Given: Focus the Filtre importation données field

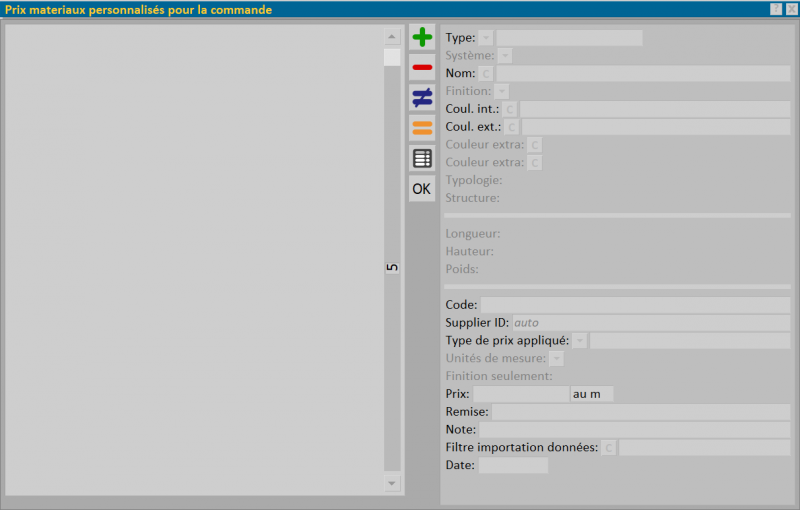Looking at the screenshot, I should (705, 448).
